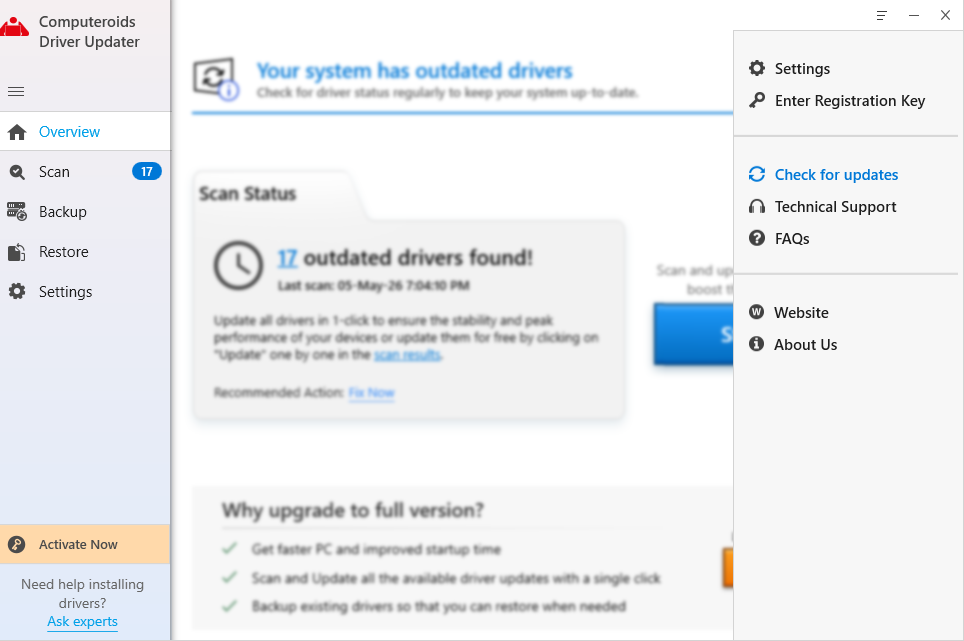The height and width of the screenshot is (641, 964).
Task: Click 'Need help installing drivers?' text
Action: point(82,594)
